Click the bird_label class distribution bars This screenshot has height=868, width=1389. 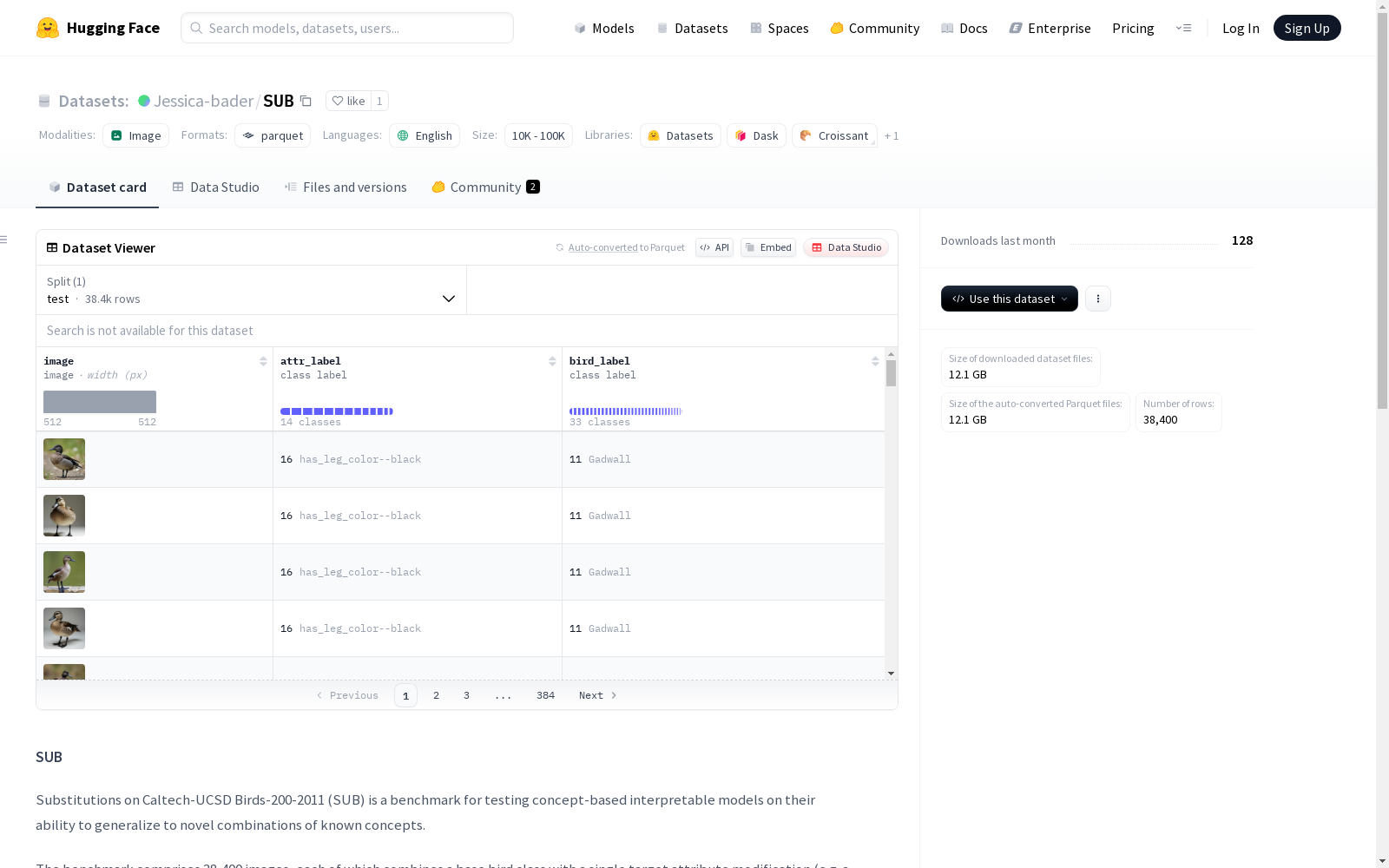coord(626,411)
